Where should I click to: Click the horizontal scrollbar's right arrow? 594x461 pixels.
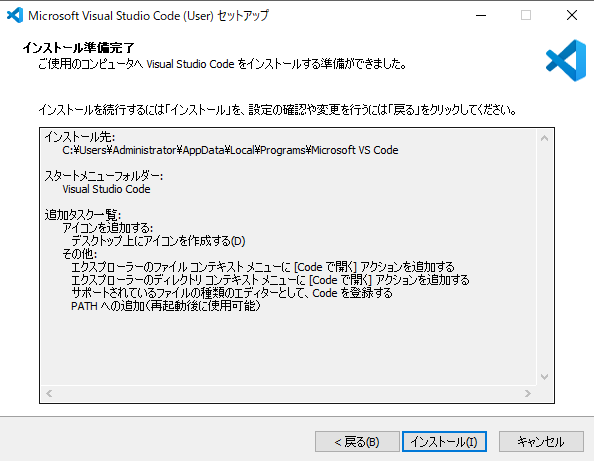click(528, 394)
